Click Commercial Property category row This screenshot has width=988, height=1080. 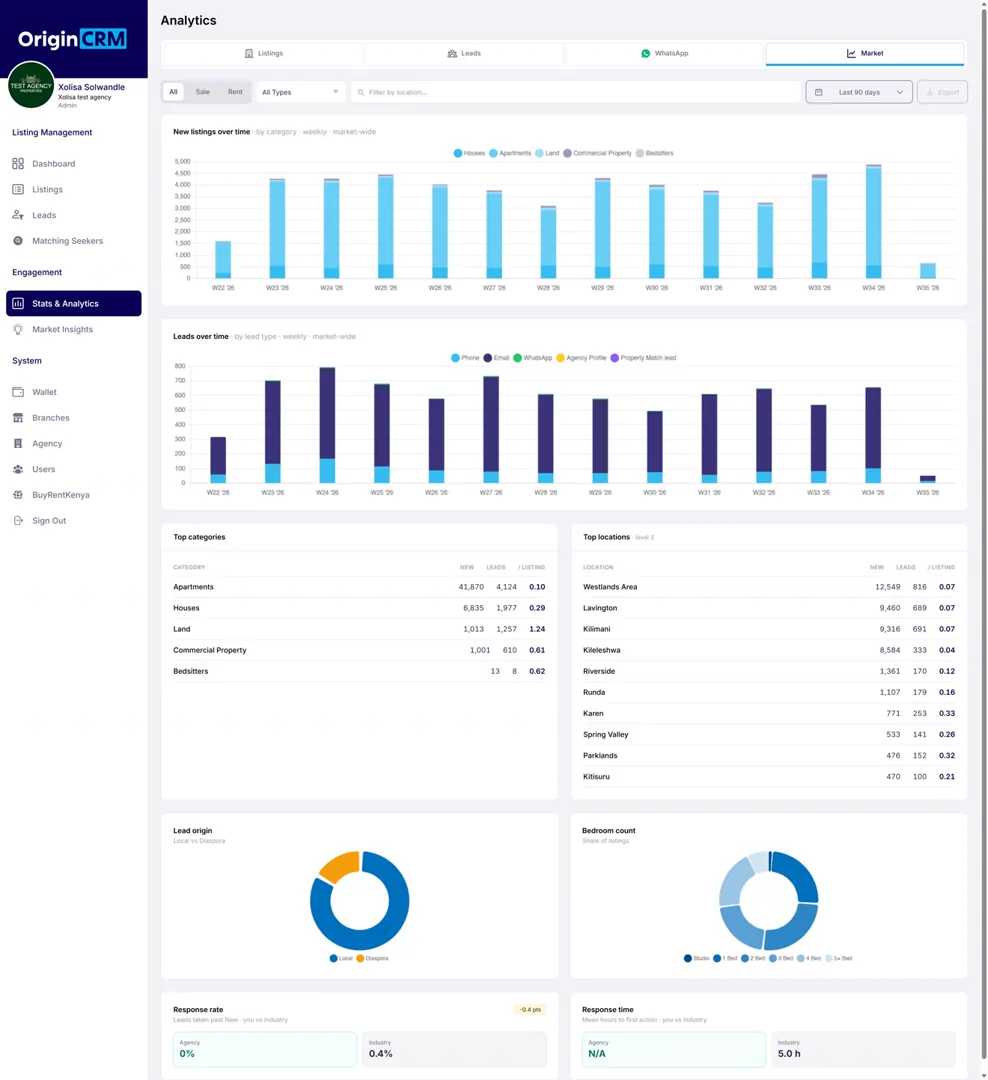coord(359,650)
